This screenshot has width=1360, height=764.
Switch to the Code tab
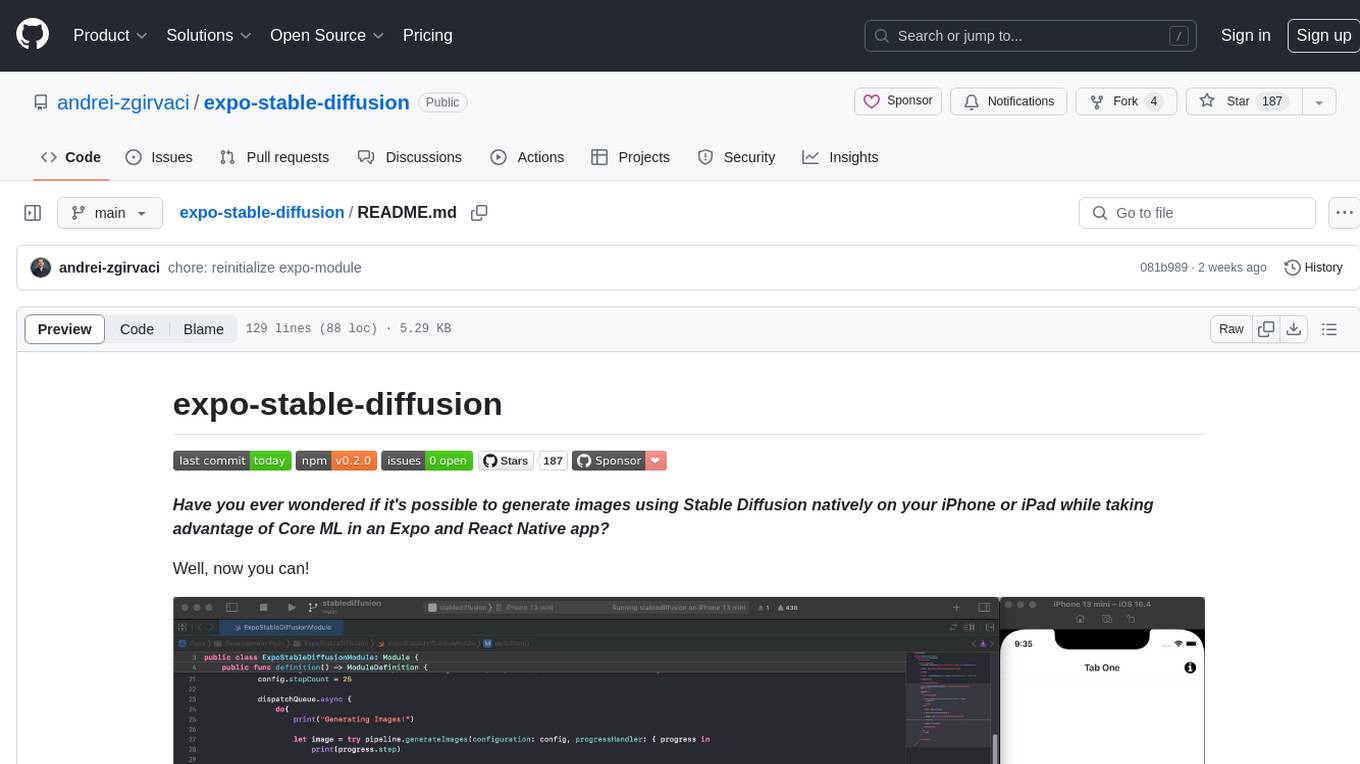pyautogui.click(x=71, y=157)
